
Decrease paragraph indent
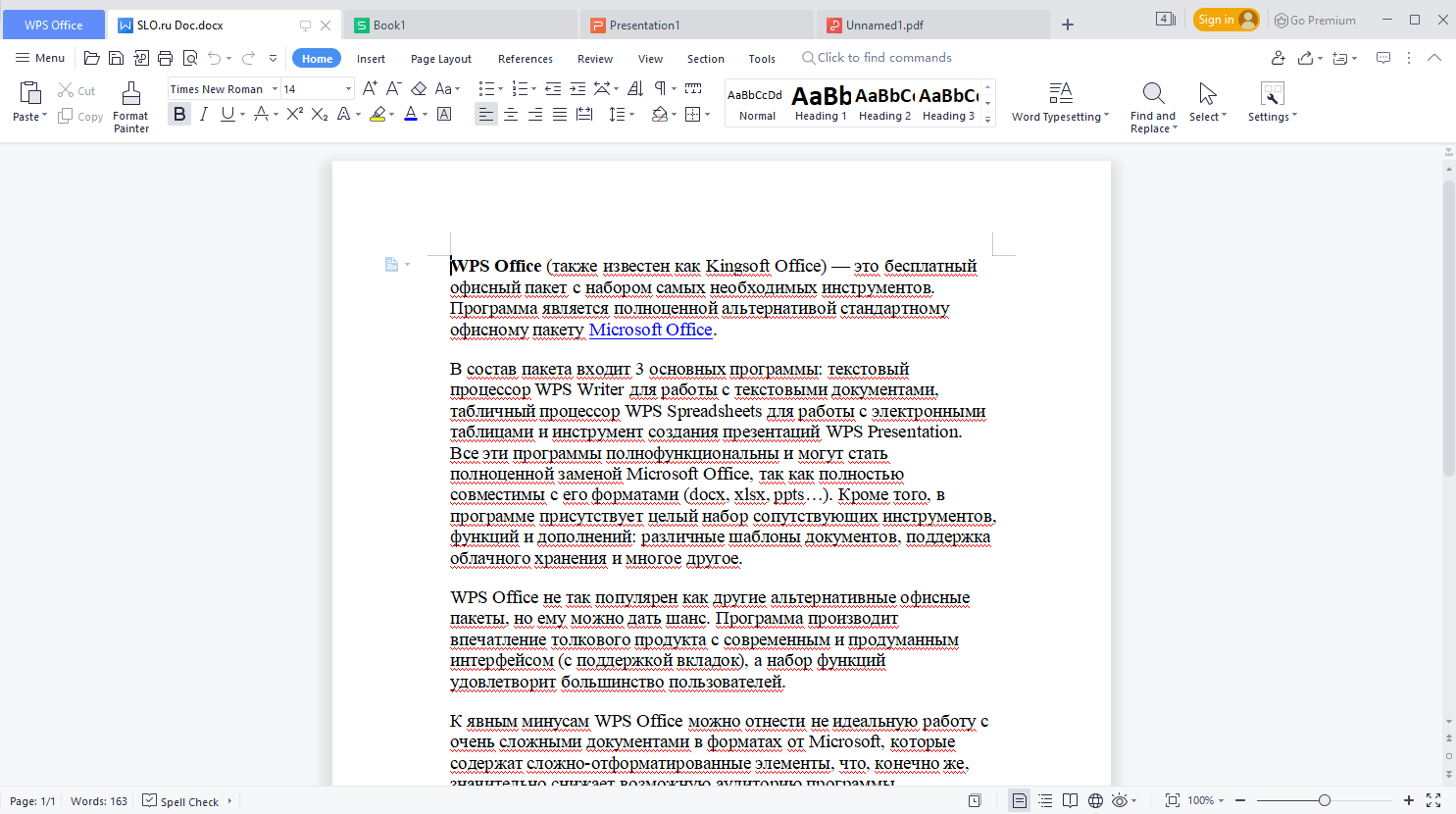point(553,88)
